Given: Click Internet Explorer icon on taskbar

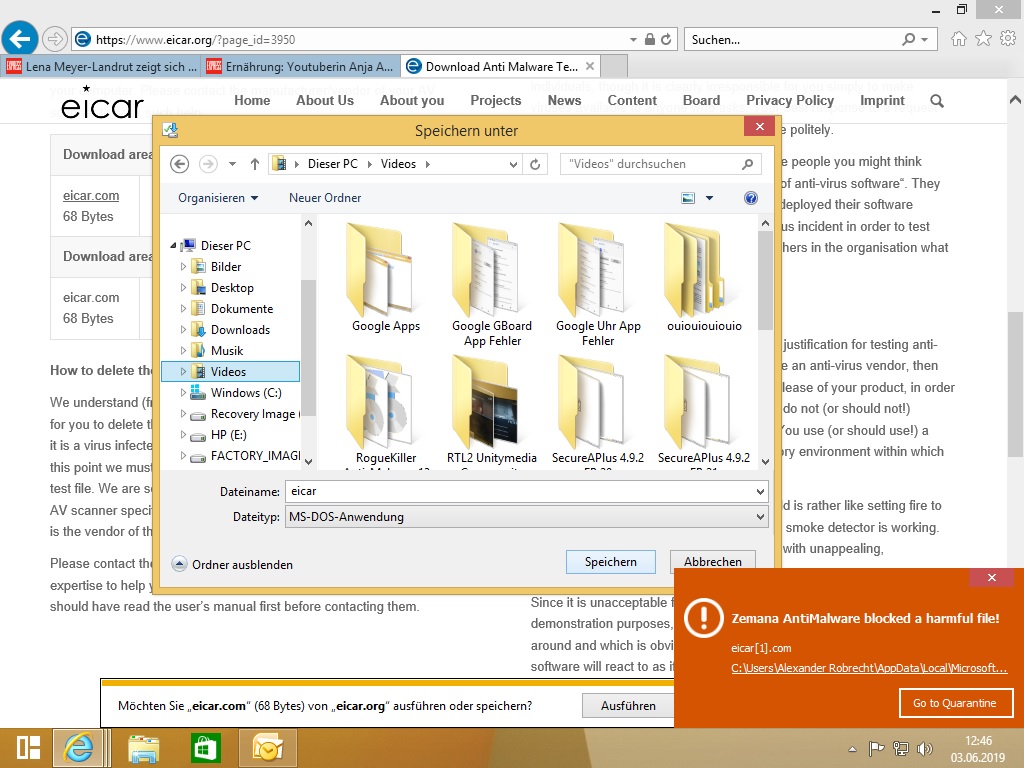Looking at the screenshot, I should (78, 748).
